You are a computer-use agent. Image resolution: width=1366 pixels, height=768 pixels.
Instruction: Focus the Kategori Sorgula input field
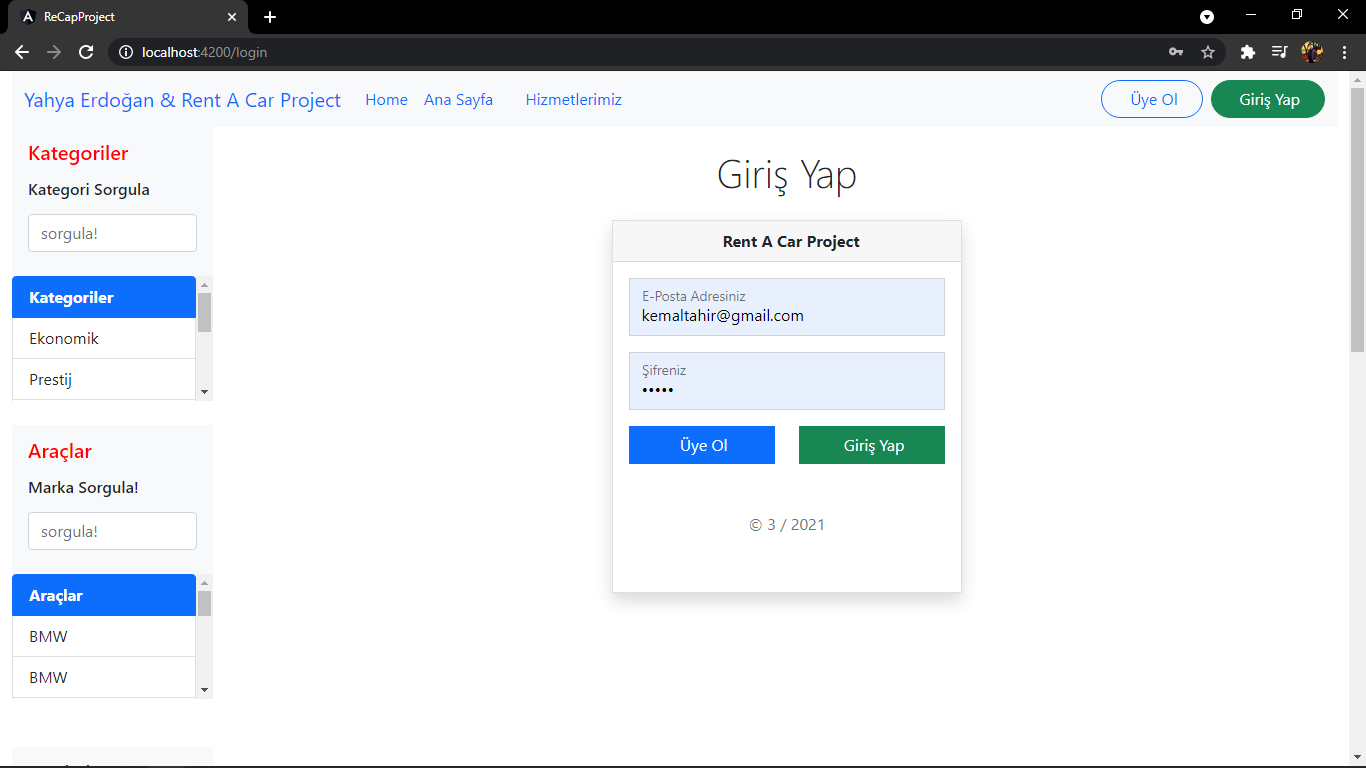pyautogui.click(x=112, y=232)
